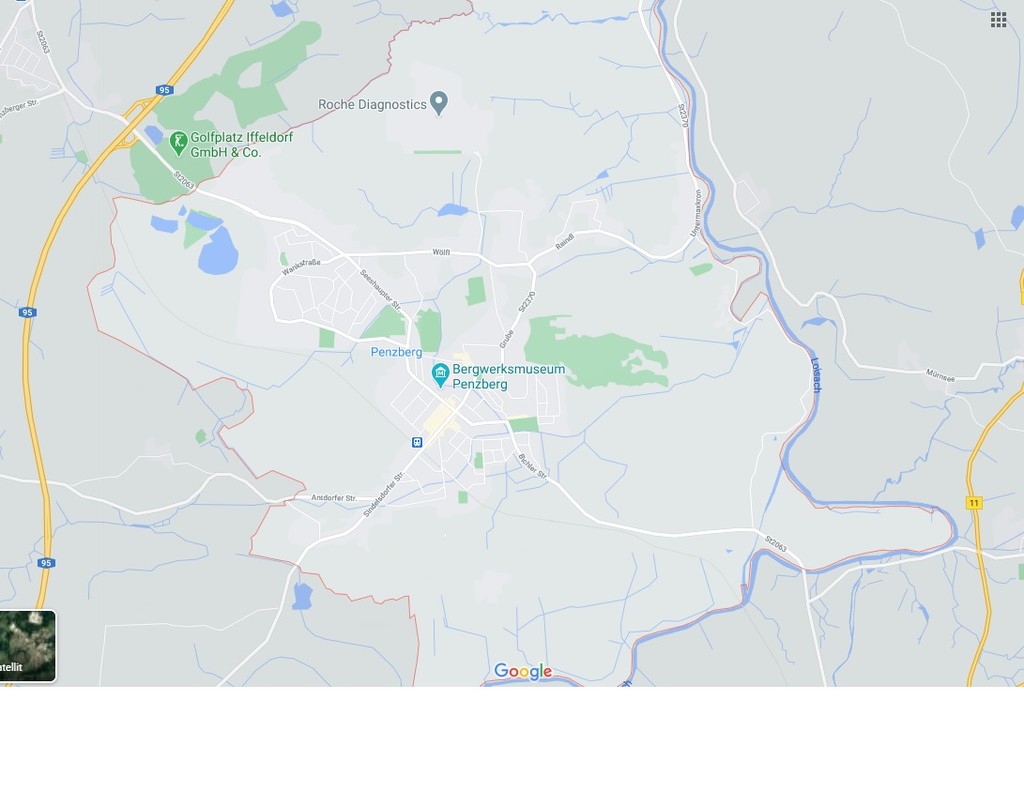1024x807 pixels.
Task: Click the yellow route 11 road shield
Action: click(974, 503)
